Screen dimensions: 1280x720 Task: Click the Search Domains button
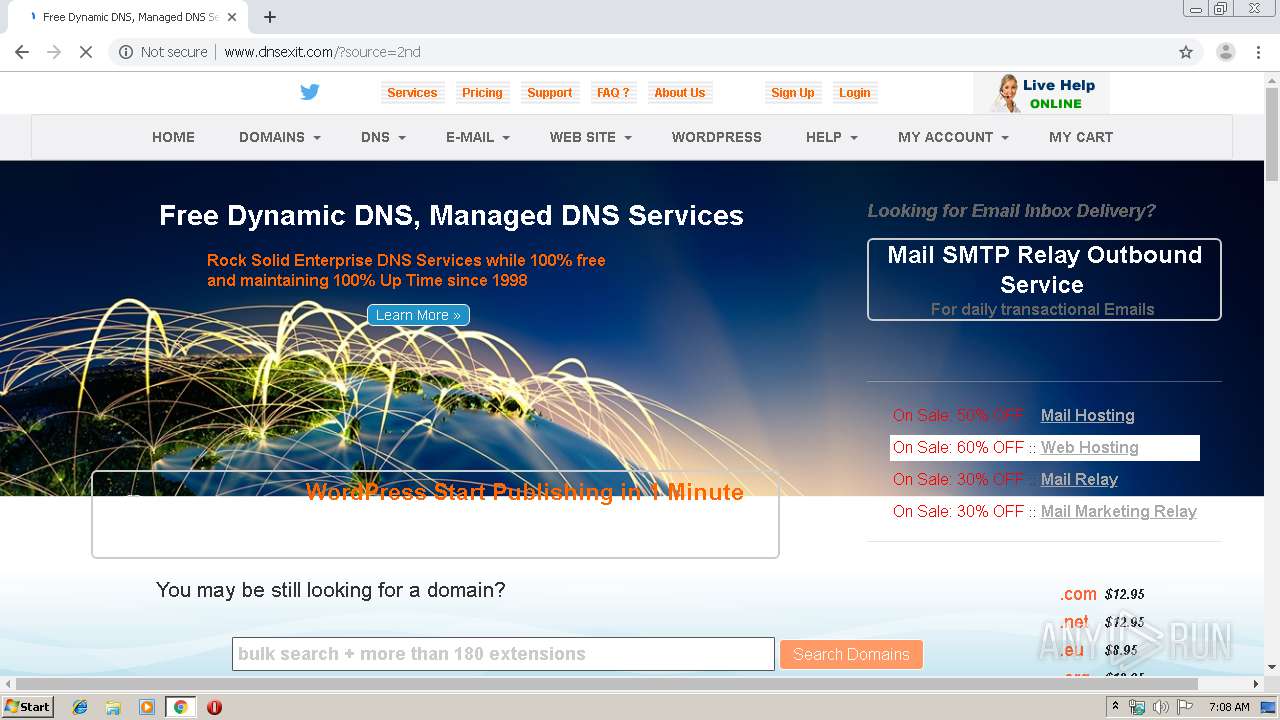[x=851, y=654]
